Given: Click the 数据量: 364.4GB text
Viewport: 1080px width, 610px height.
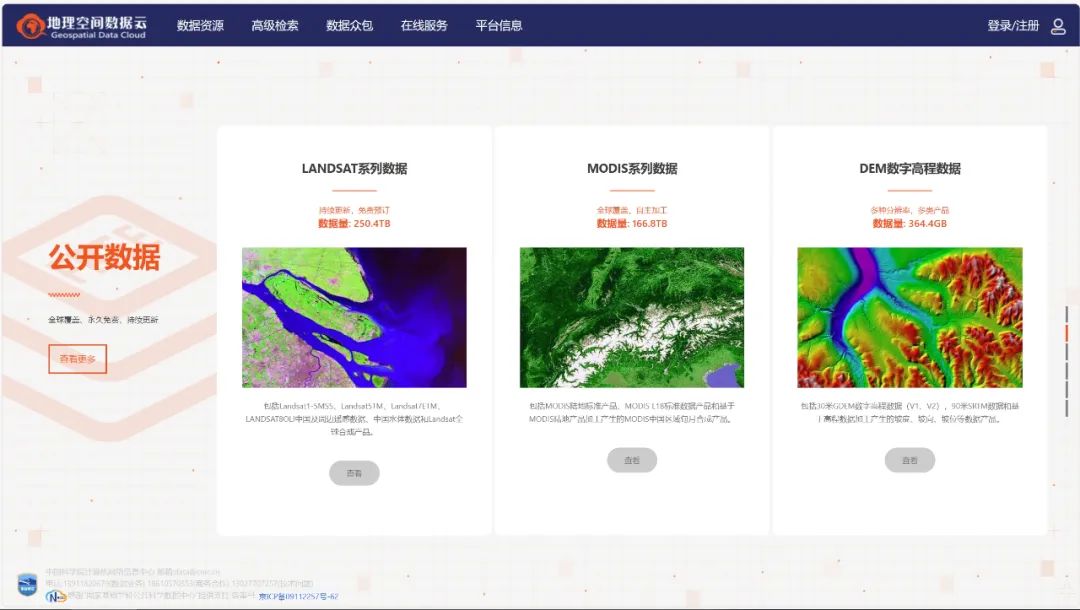Looking at the screenshot, I should click(x=910, y=224).
